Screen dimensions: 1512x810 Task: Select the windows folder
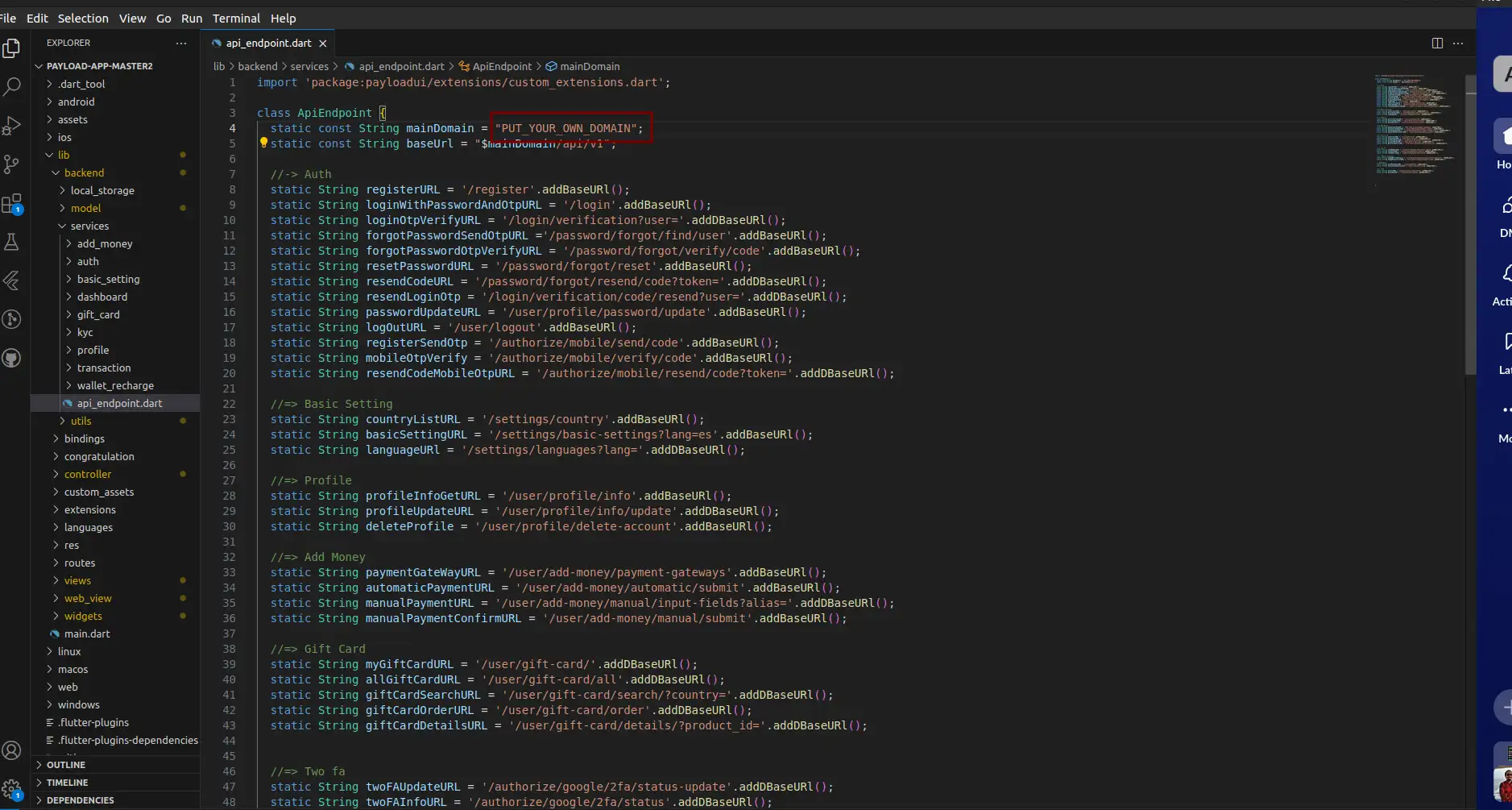(x=78, y=704)
